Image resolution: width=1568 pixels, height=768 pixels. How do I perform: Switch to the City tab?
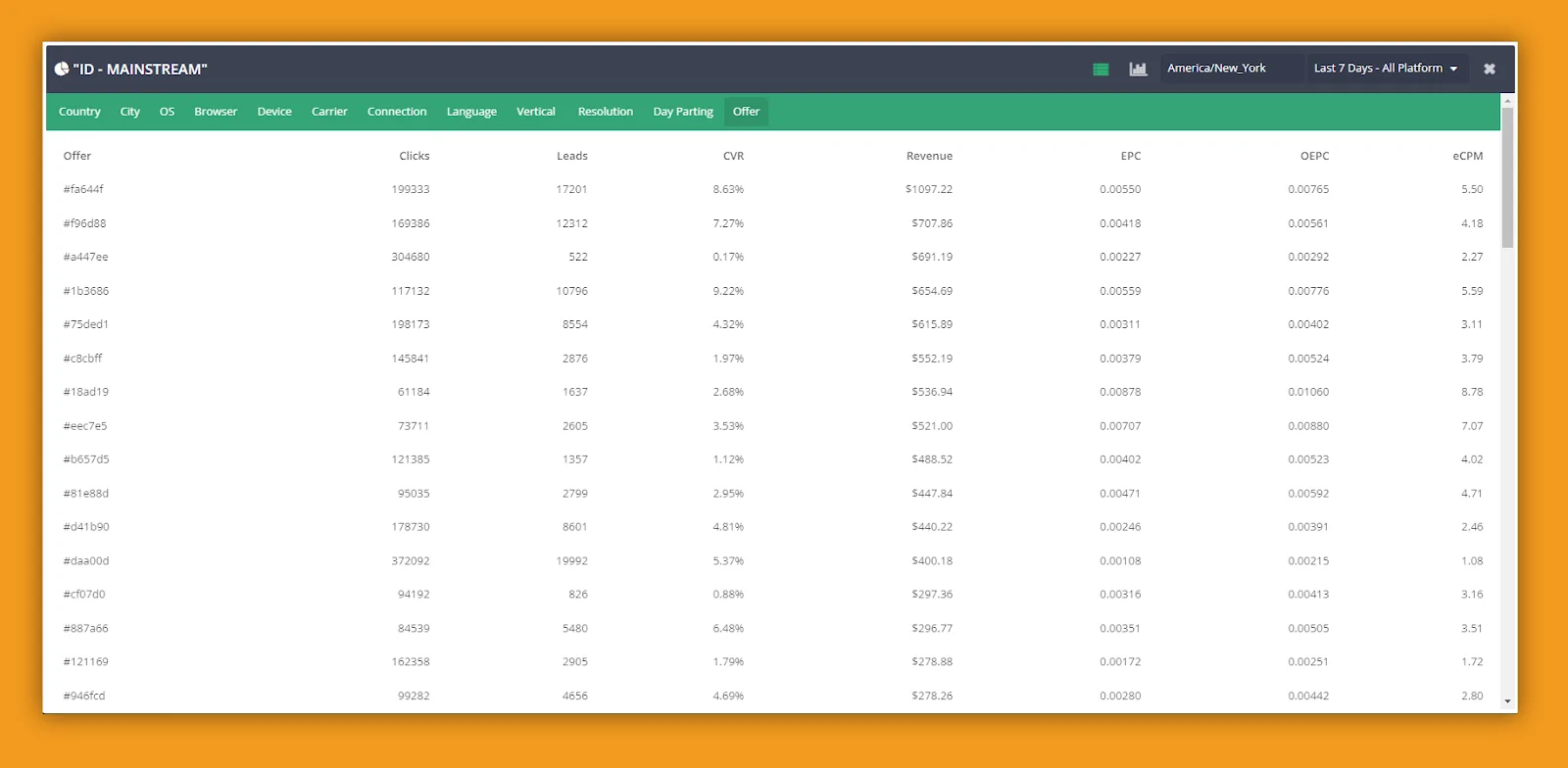pos(129,112)
